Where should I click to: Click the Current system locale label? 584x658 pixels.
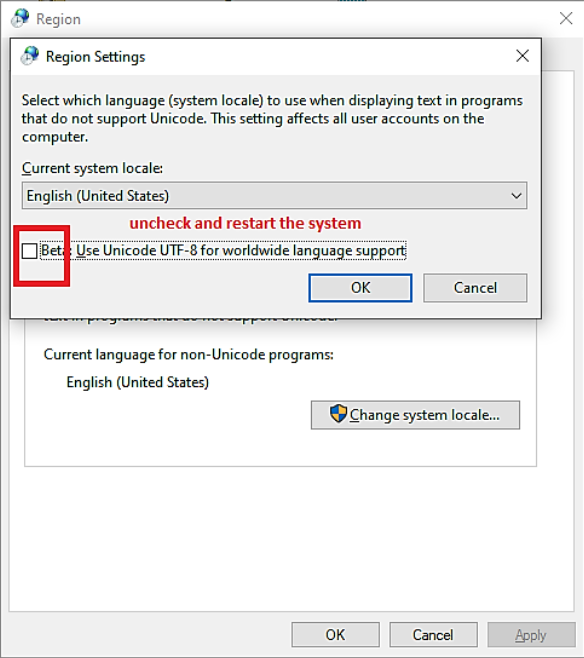(x=92, y=168)
